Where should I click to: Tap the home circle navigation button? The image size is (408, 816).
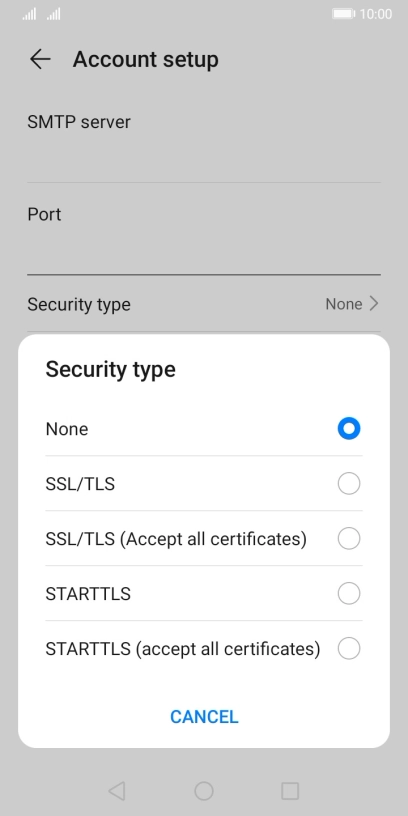click(x=204, y=790)
